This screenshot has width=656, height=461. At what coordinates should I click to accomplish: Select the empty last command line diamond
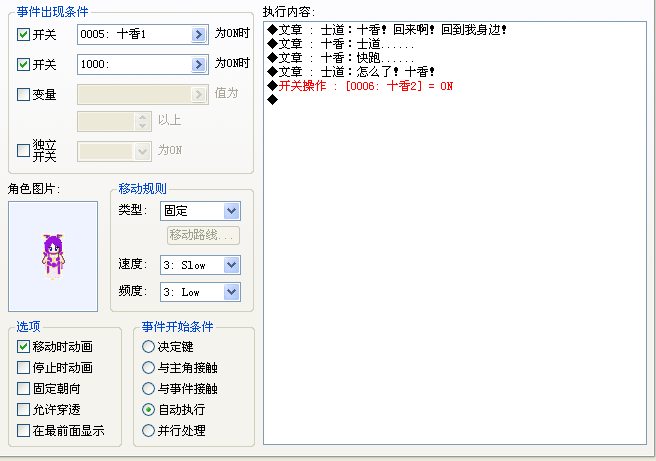[272, 100]
